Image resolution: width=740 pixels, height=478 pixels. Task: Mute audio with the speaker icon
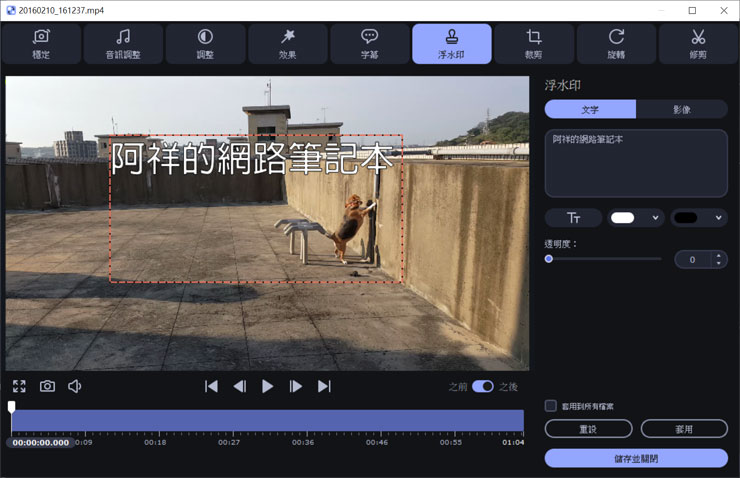point(75,386)
